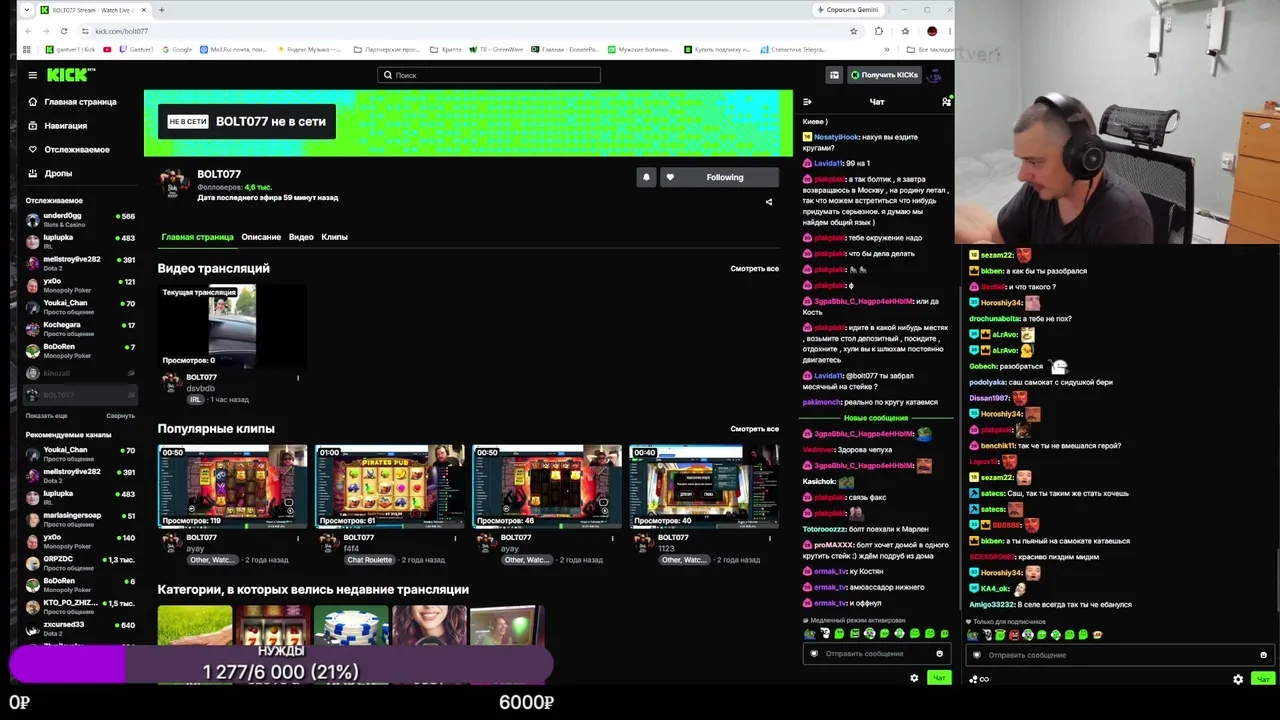1280x720 pixels.
Task: Open settings gear in right overlay chat
Action: [1238, 679]
